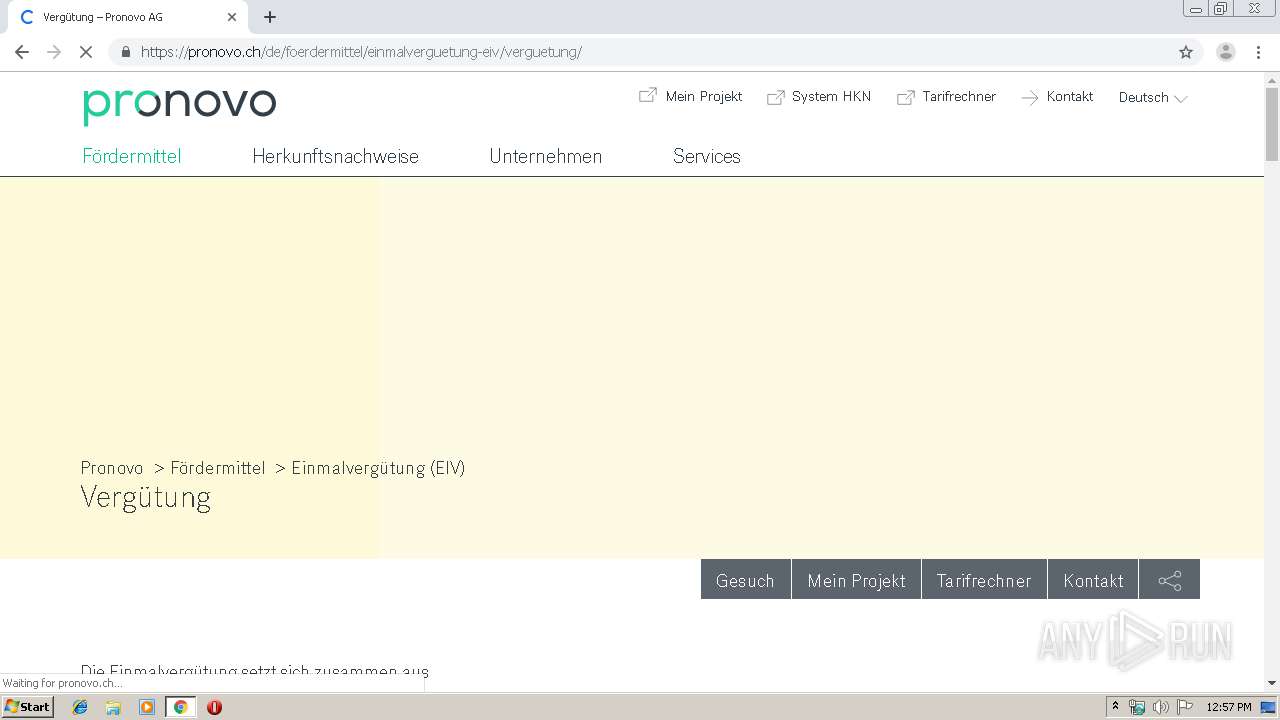The height and width of the screenshot is (720, 1280).
Task: Click the clock showing 12:57 PM
Action: click(1229, 707)
